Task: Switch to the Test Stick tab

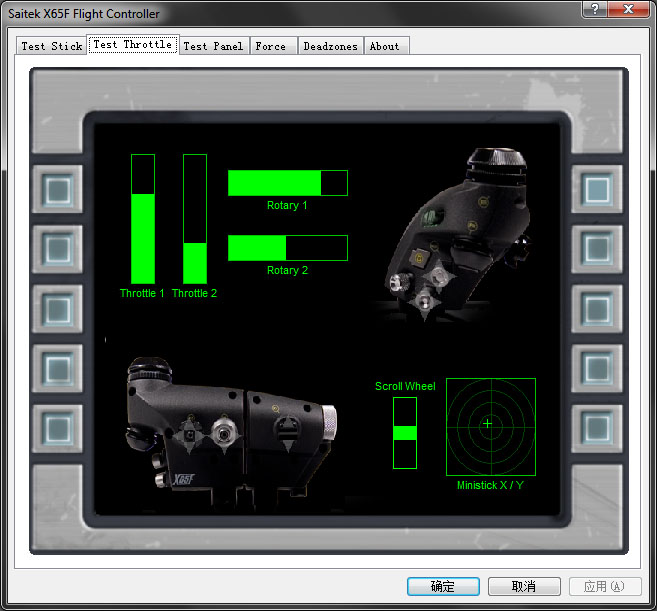Action: point(52,46)
